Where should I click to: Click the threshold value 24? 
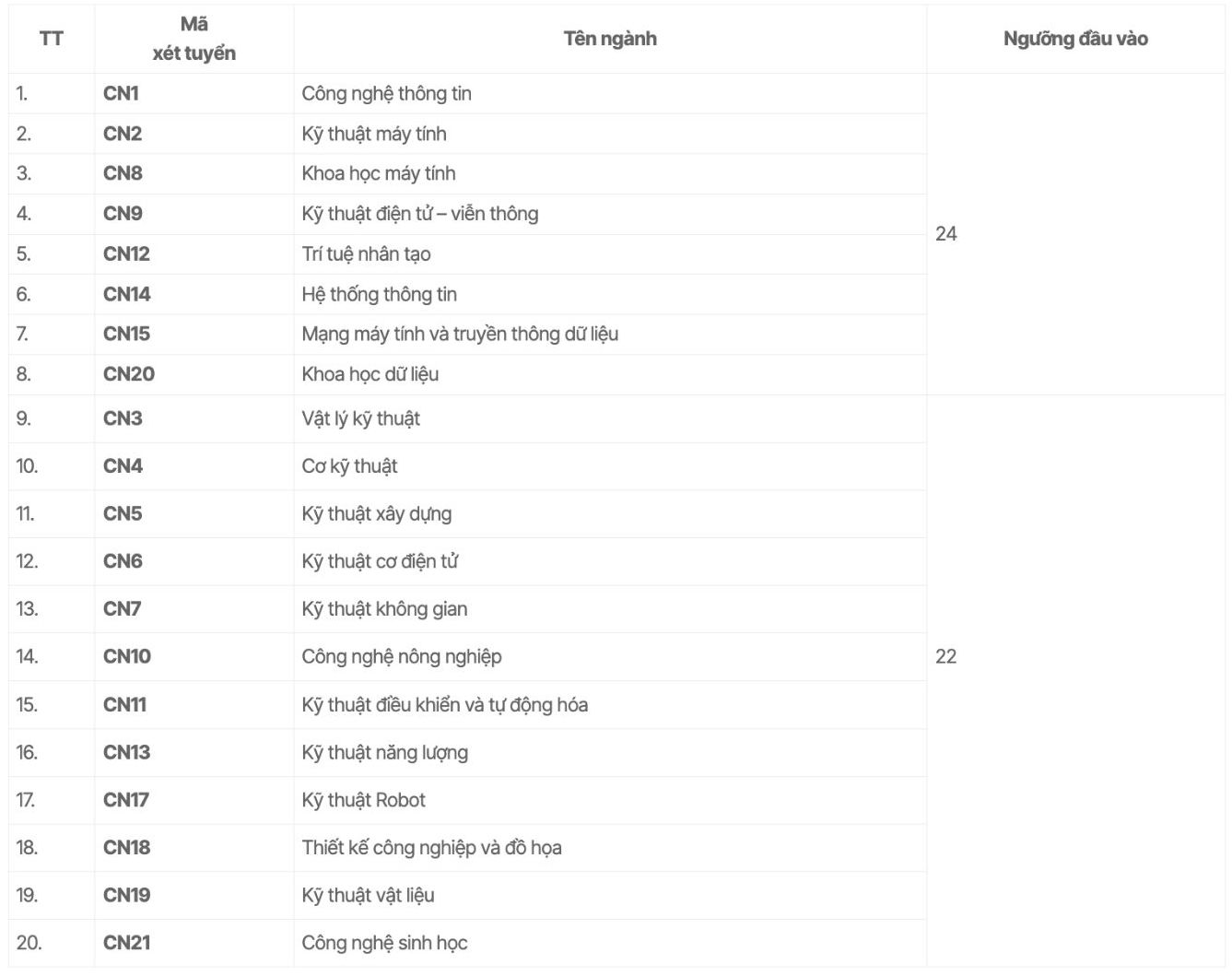[945, 234]
